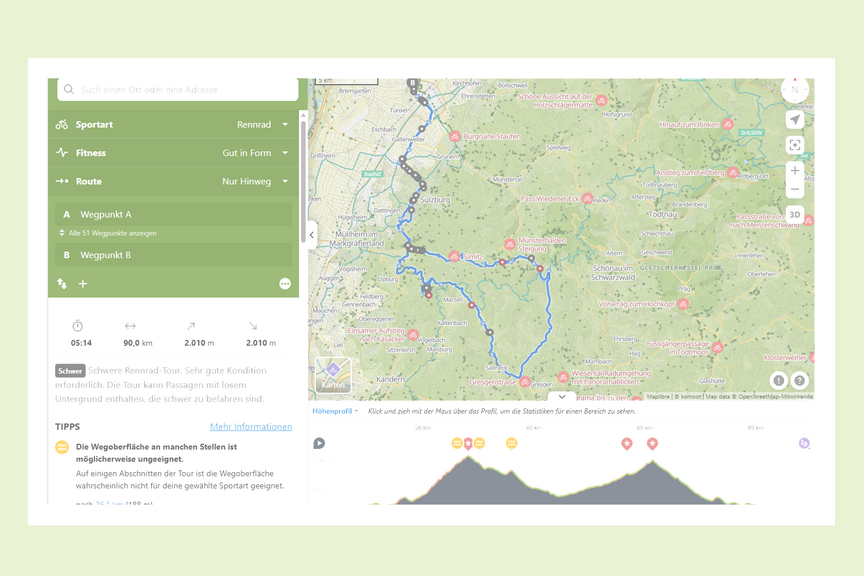The height and width of the screenshot is (576, 864).
Task: Collapse the elevation profile panel
Action: click(562, 397)
